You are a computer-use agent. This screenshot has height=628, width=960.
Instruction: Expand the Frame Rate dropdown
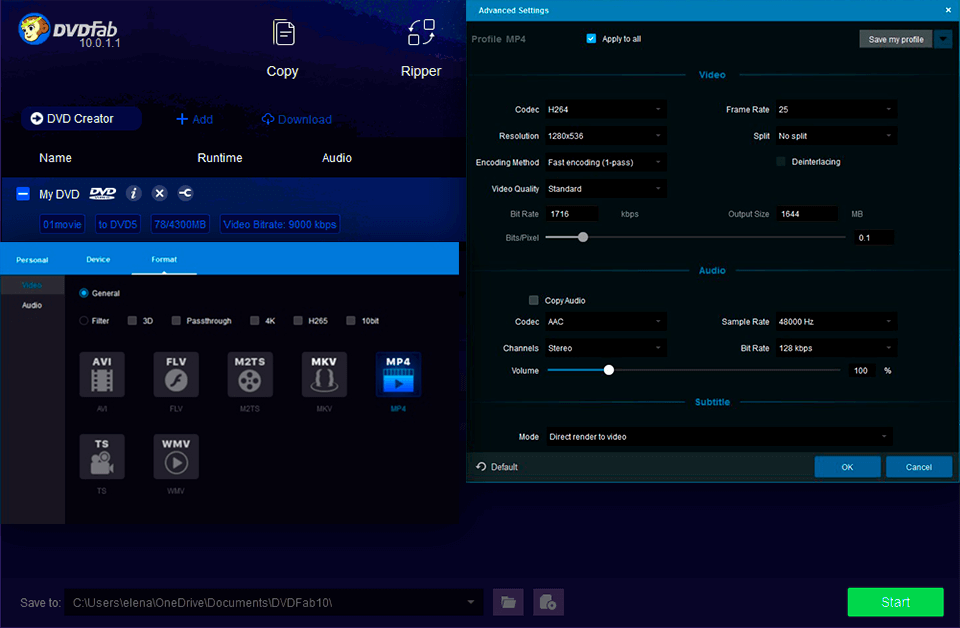click(x=836, y=109)
